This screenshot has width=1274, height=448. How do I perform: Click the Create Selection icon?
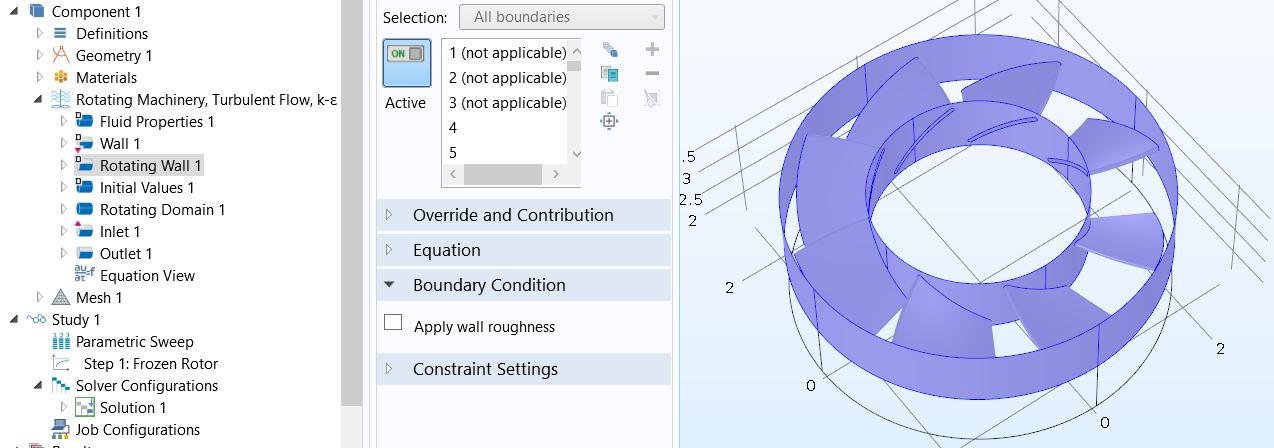tap(609, 50)
